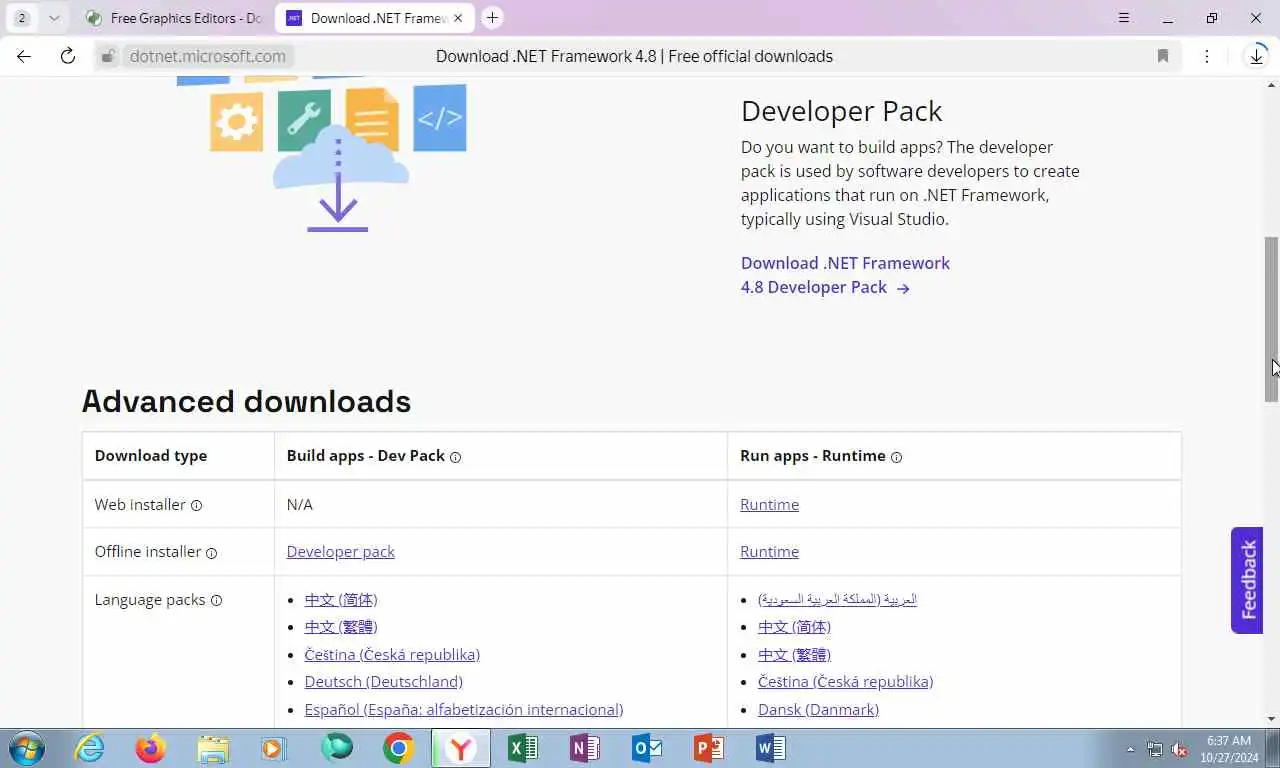Screen dimensions: 1280x768
Task: Launch Outlook from the taskbar
Action: 647,748
